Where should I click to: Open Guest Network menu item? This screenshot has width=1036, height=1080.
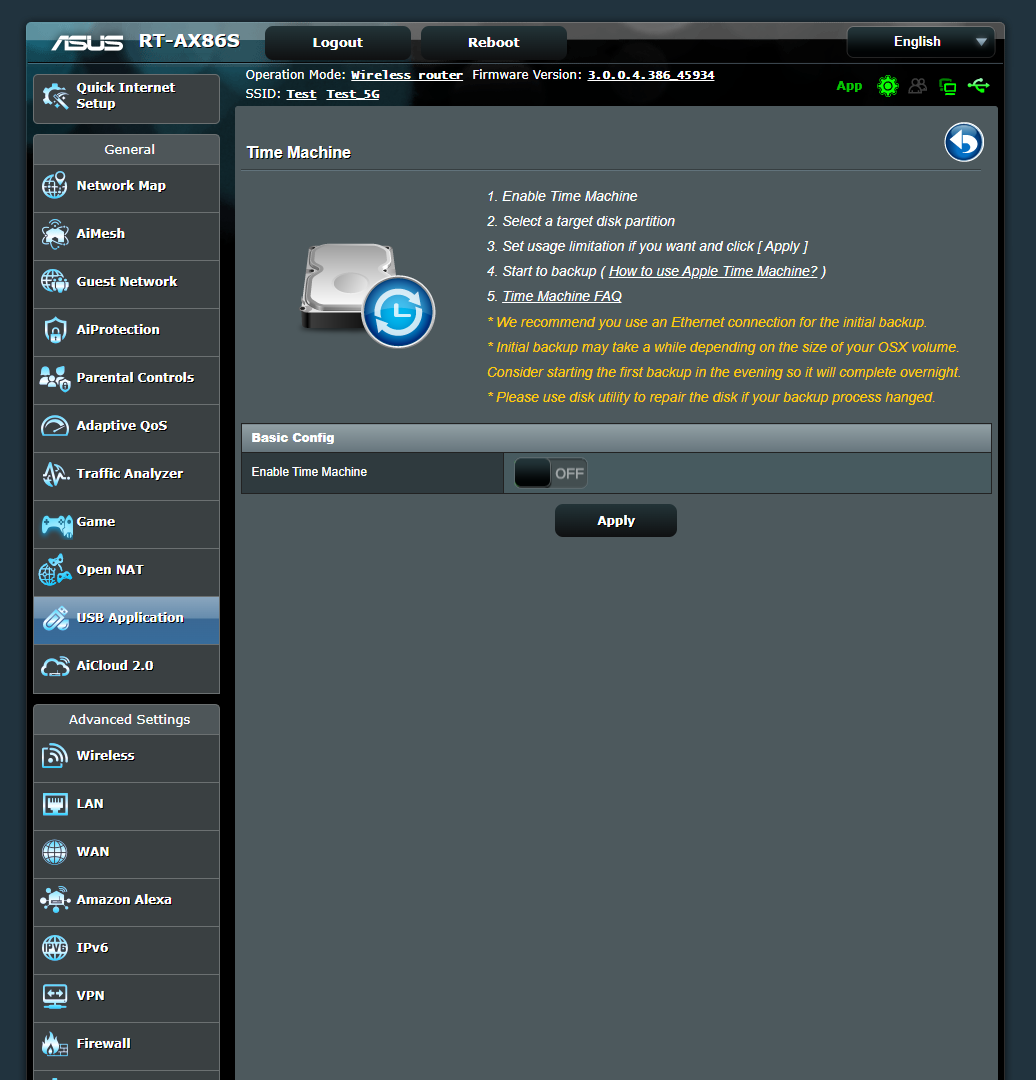[x=126, y=284]
